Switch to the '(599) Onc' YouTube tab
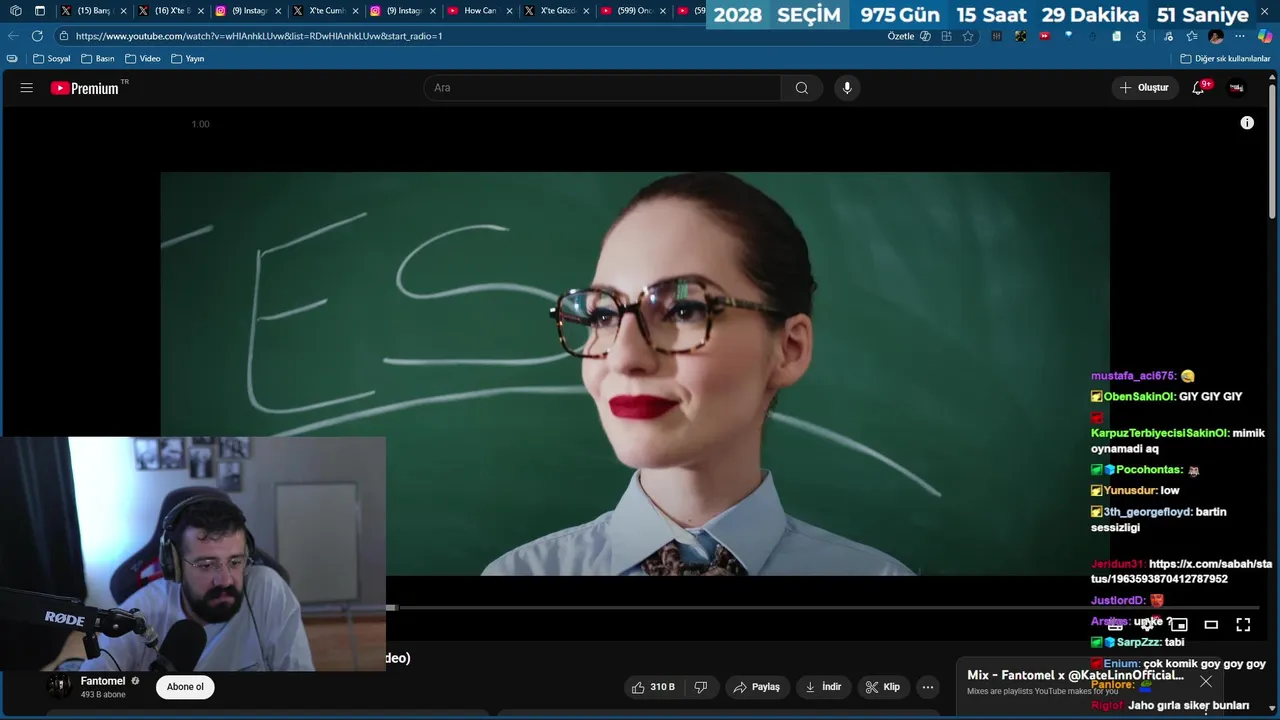 click(634, 11)
